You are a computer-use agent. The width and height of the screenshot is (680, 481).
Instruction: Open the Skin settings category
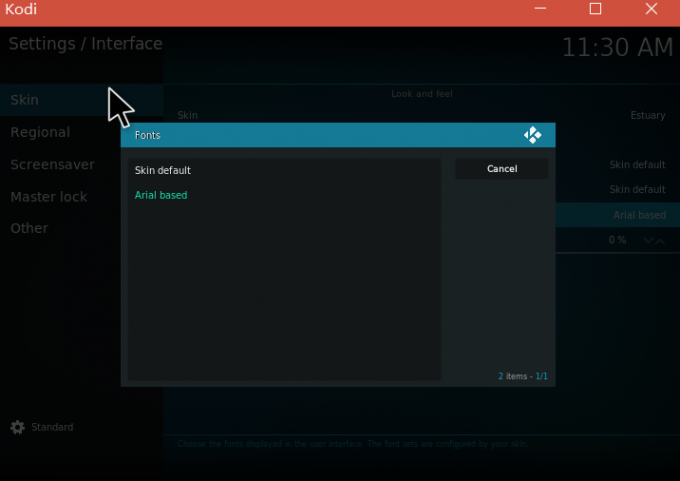point(25,100)
